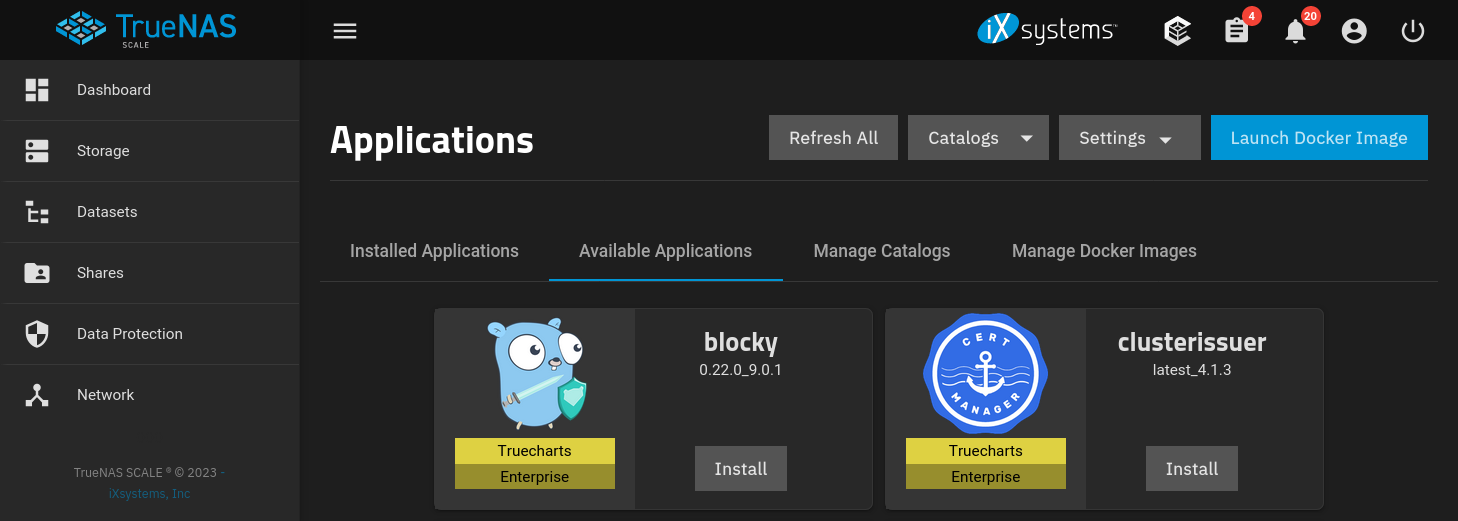Open the user account settings icon

1354,31
